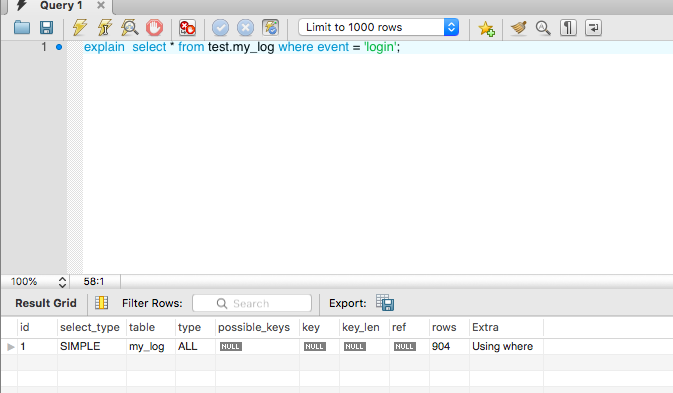Change the 100% zoom level stepper
Image resolution: width=673 pixels, height=393 pixels.
62,282
